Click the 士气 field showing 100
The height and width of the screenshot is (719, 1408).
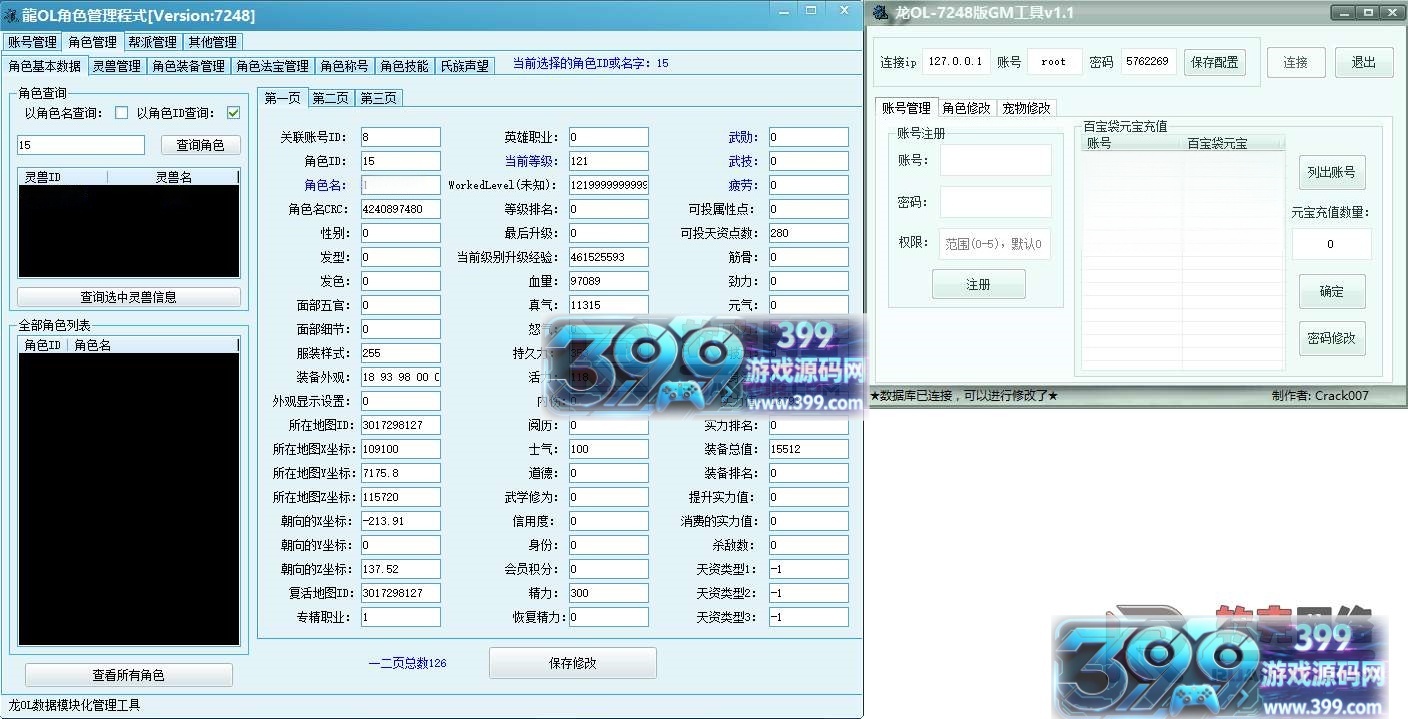(x=608, y=449)
